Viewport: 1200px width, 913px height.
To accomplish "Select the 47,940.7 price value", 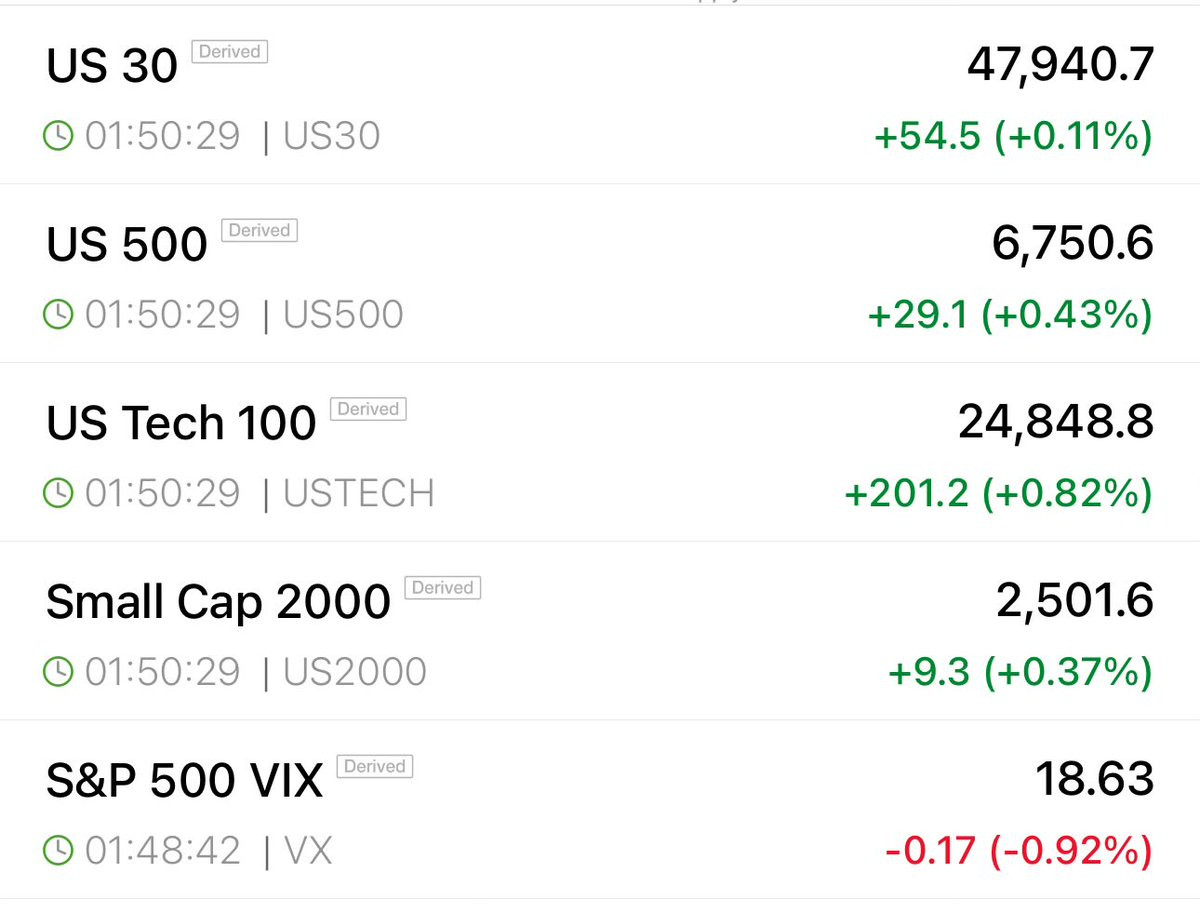I will click(1060, 65).
